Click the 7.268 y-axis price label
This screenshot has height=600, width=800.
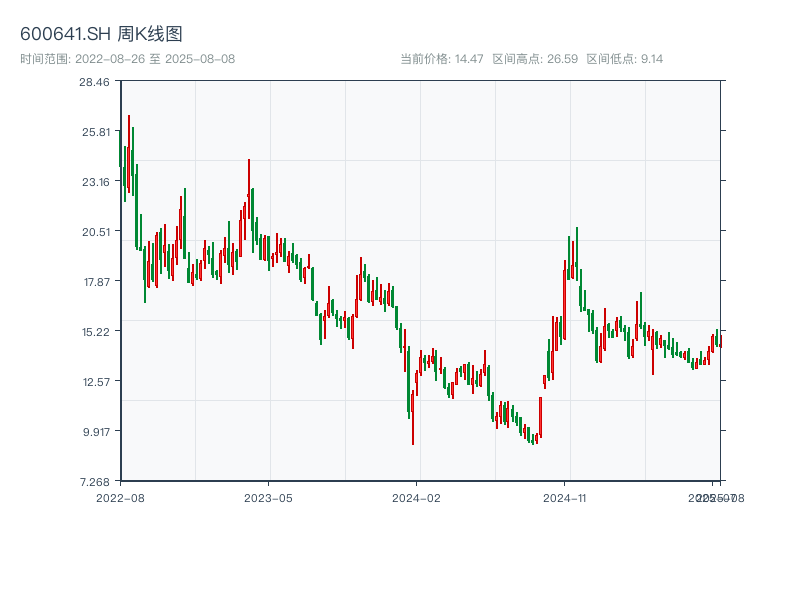coord(96,482)
